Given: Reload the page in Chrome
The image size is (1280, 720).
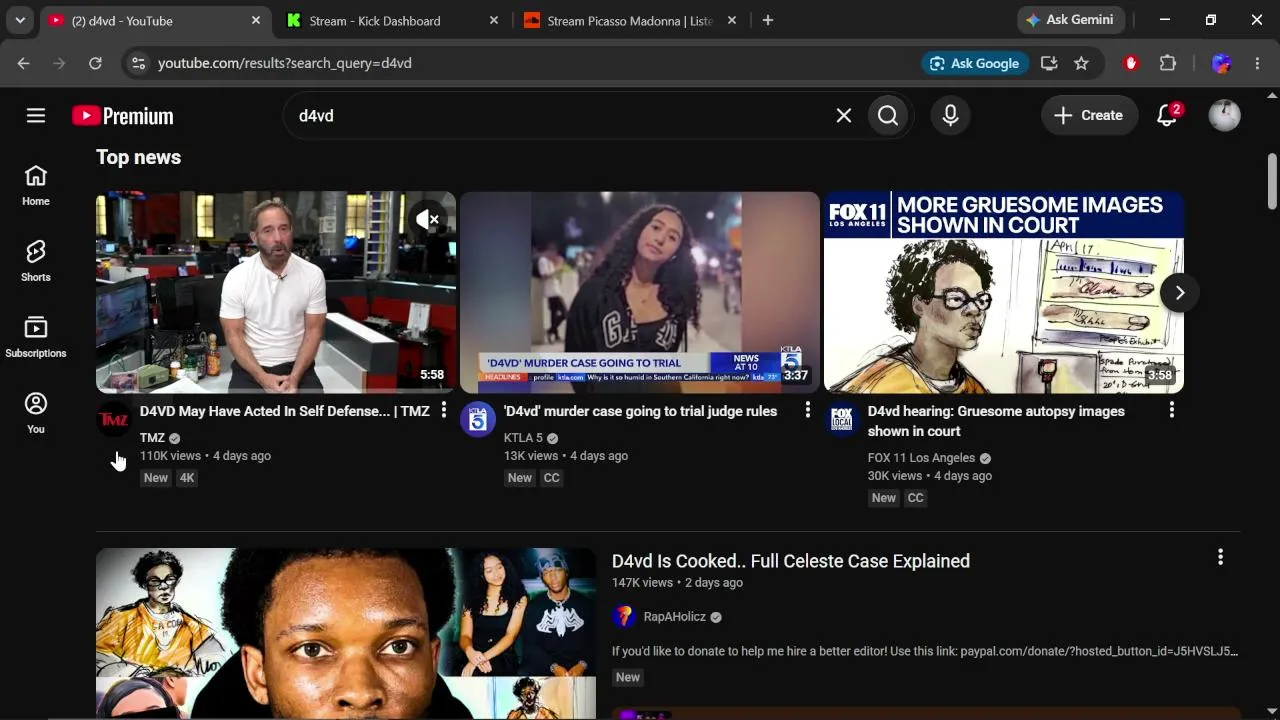Looking at the screenshot, I should (95, 63).
